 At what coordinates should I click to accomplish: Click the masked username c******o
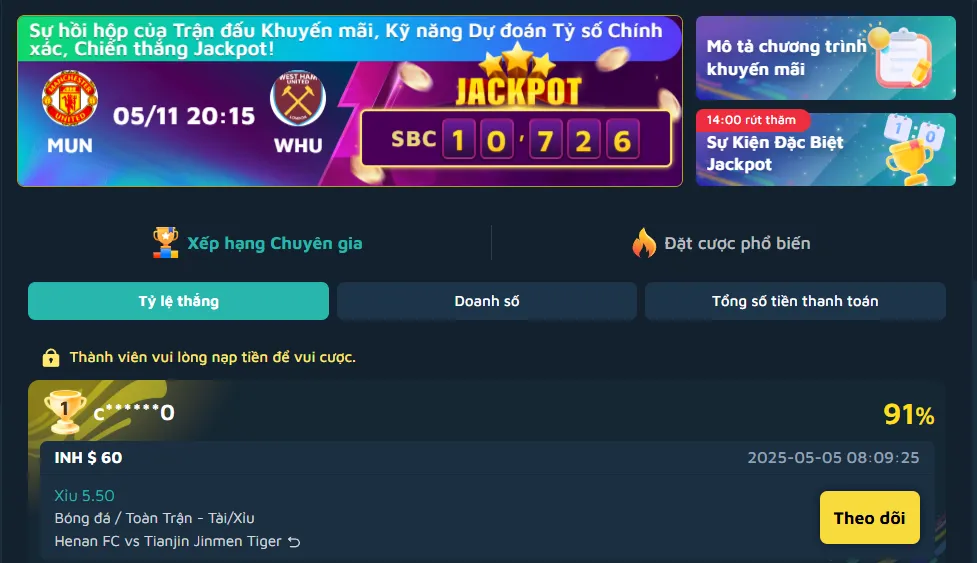click(x=134, y=412)
